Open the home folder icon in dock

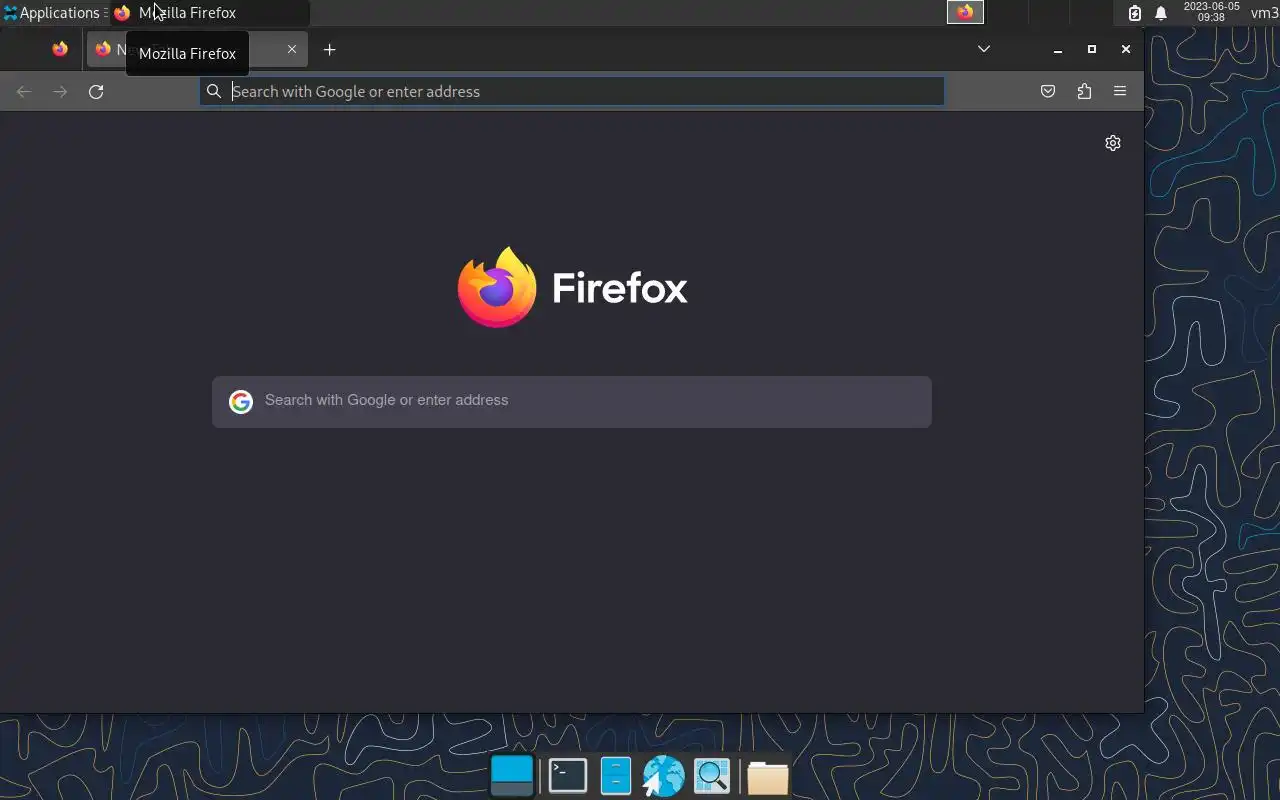(x=768, y=777)
